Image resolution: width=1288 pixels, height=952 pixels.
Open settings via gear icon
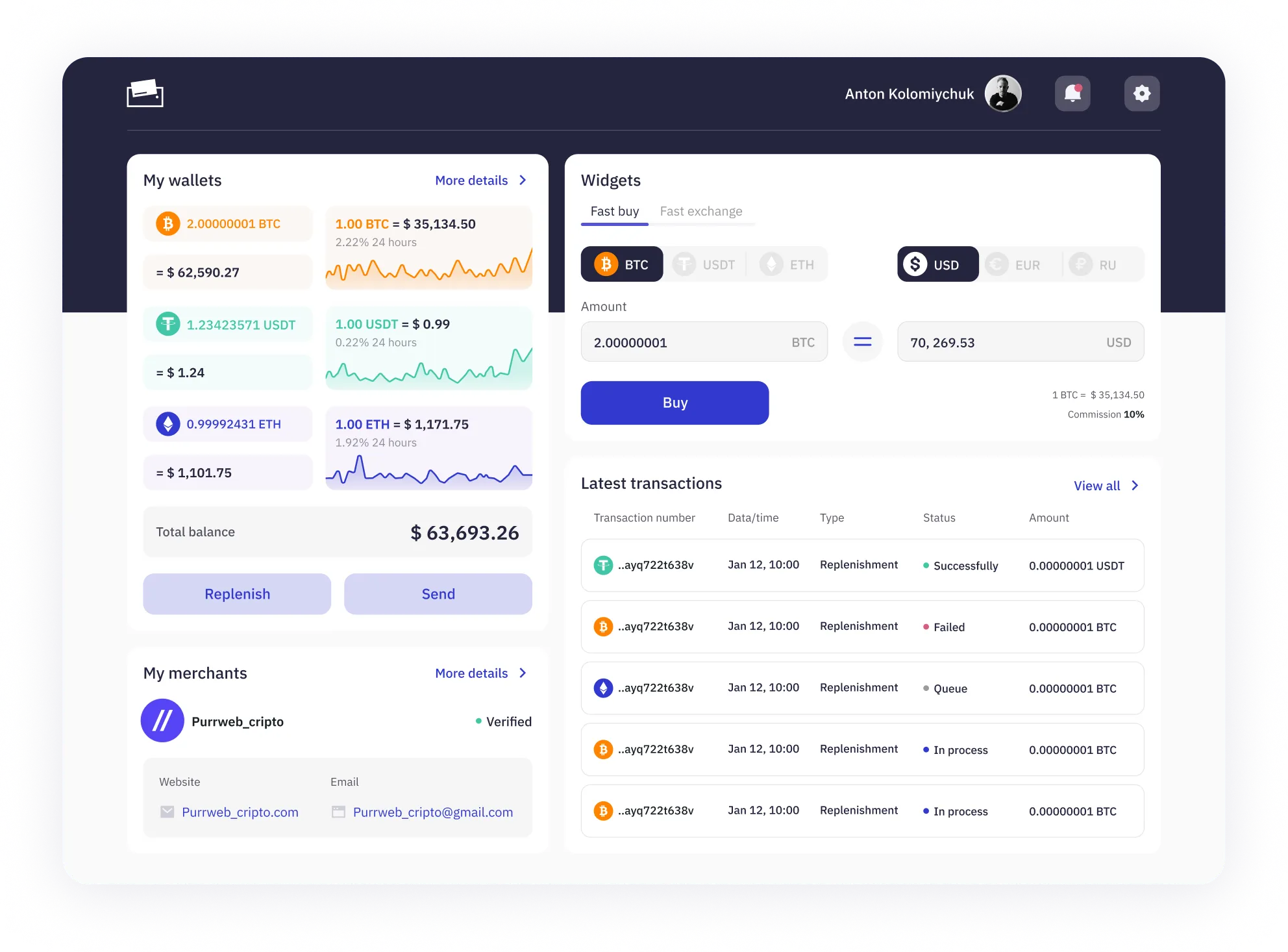1141,94
